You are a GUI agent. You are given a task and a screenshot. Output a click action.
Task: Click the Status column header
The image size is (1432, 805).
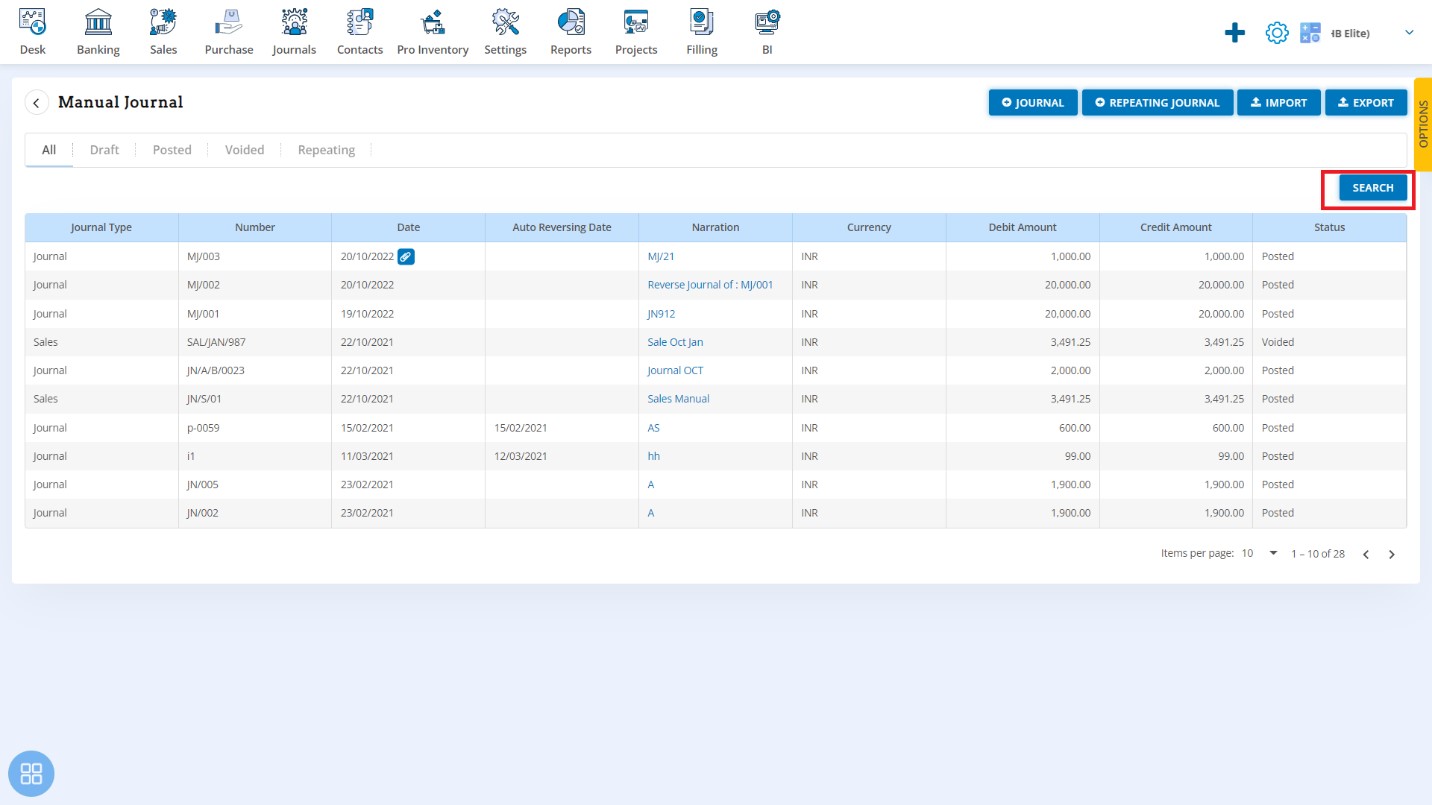1329,227
